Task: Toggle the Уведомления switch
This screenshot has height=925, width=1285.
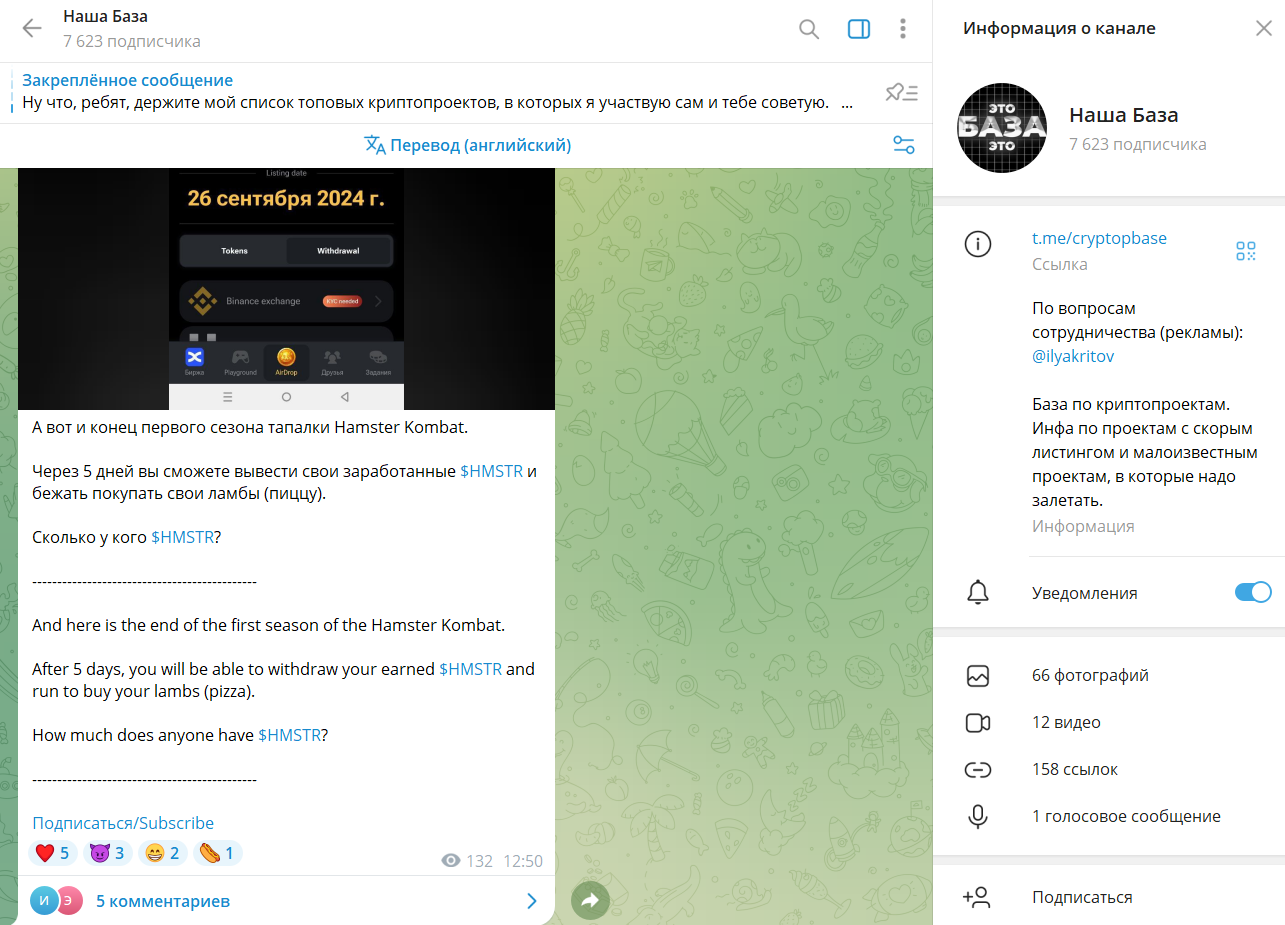Action: [x=1253, y=592]
